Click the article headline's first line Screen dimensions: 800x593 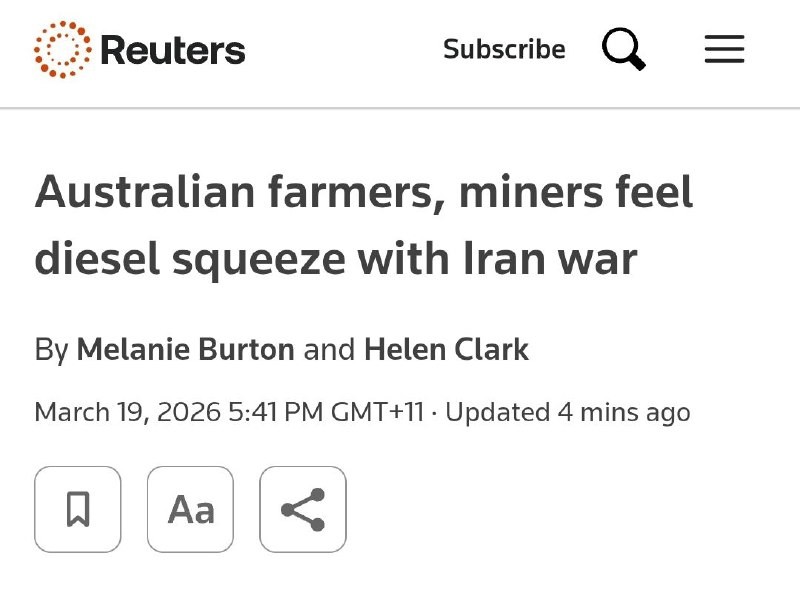[364, 193]
